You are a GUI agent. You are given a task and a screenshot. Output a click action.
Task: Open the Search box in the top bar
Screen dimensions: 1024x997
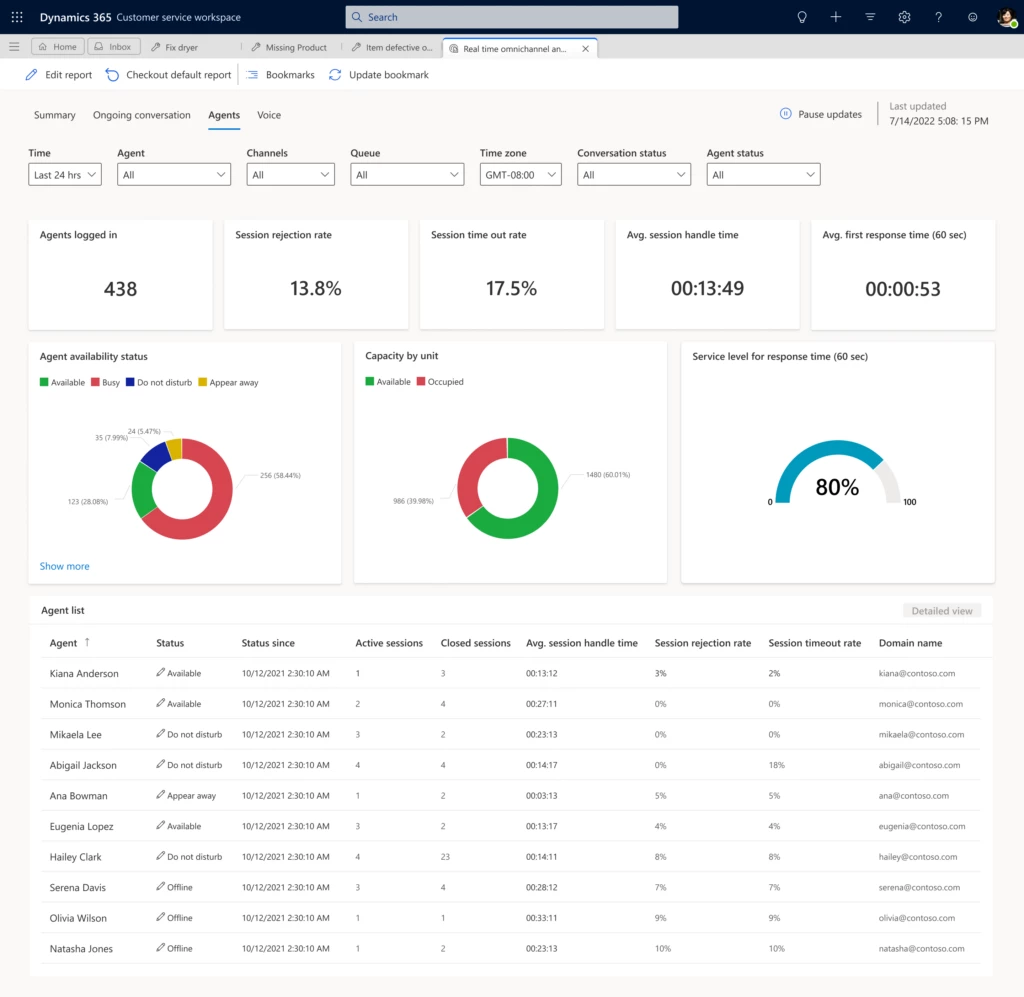511,16
